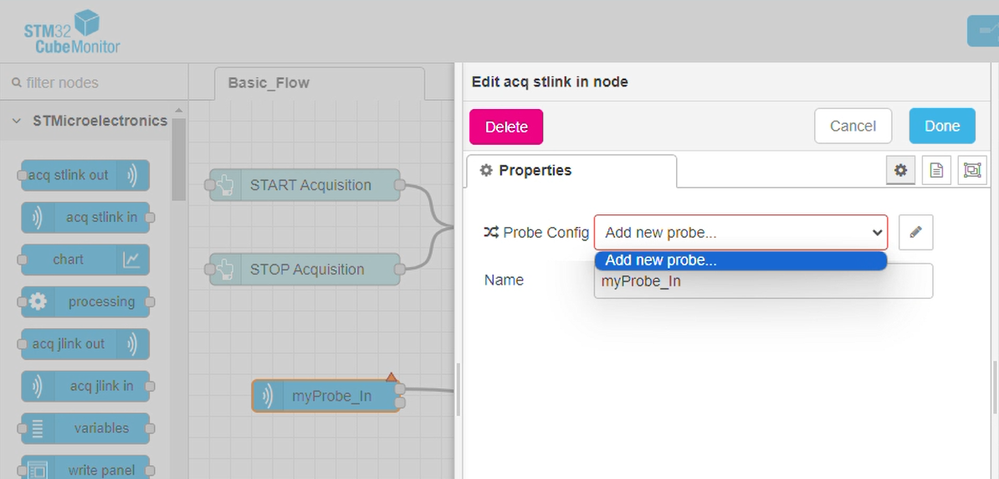Select the acq jlink in palette node
999x479 pixels.
(x=85, y=386)
